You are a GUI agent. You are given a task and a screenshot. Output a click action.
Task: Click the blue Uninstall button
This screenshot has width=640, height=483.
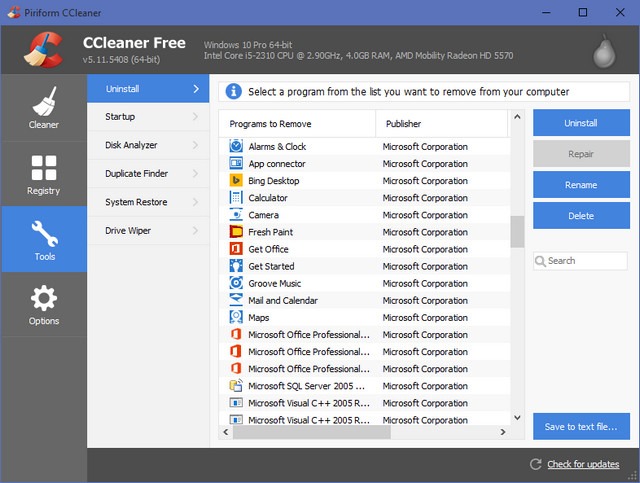coord(581,122)
